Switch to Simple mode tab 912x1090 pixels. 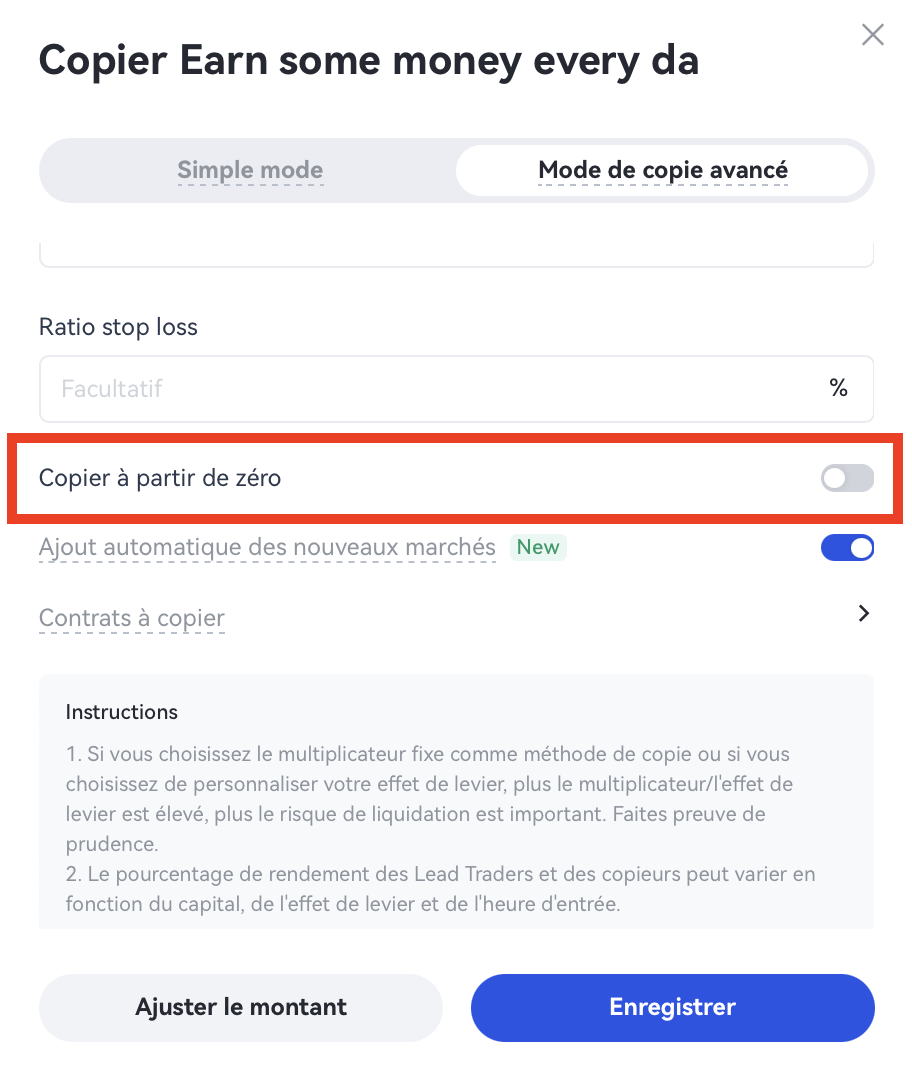pos(250,170)
